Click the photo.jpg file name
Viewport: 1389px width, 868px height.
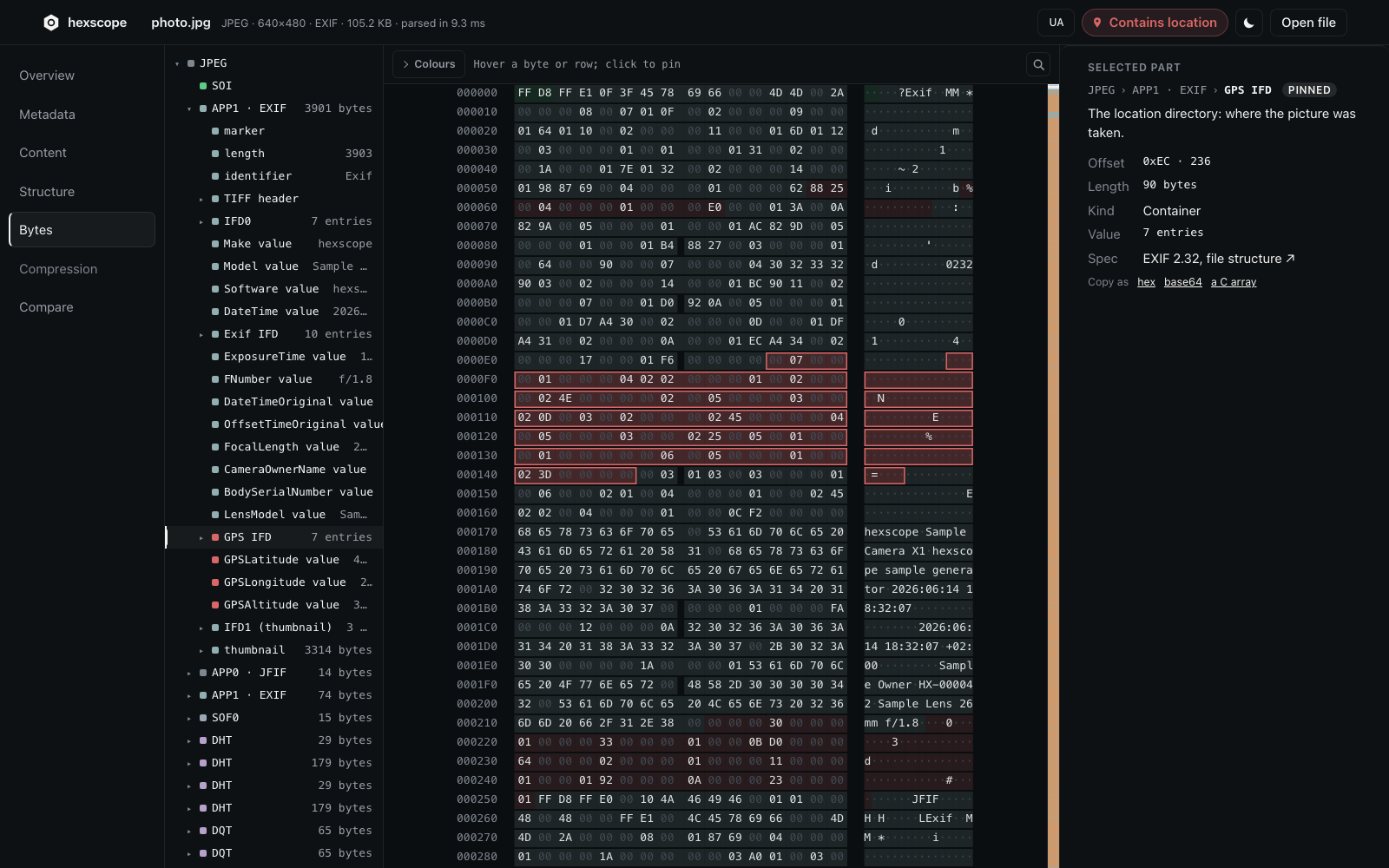[181, 23]
